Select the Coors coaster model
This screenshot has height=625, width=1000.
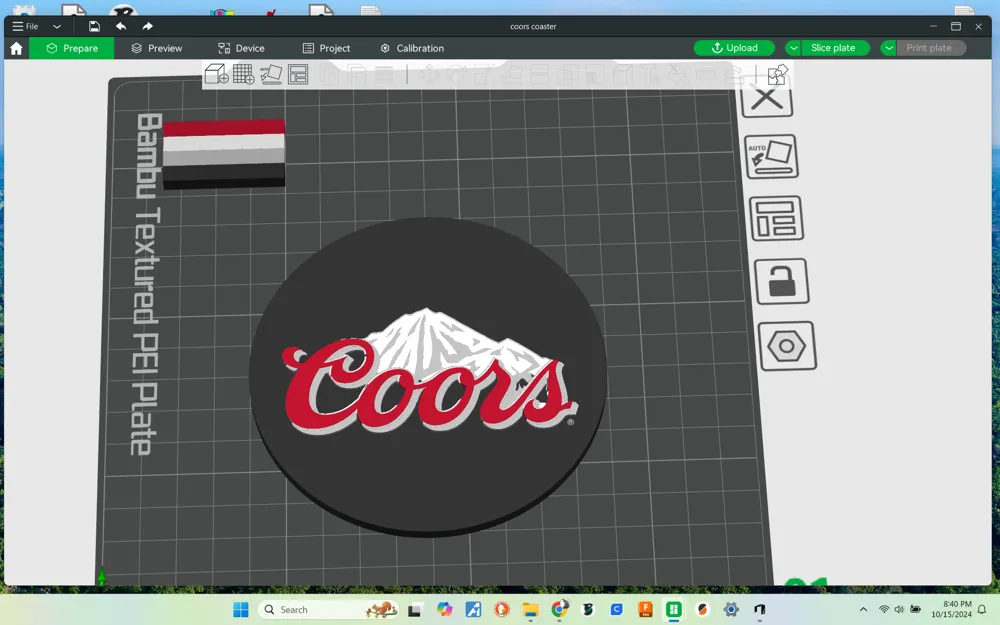pyautogui.click(x=427, y=376)
